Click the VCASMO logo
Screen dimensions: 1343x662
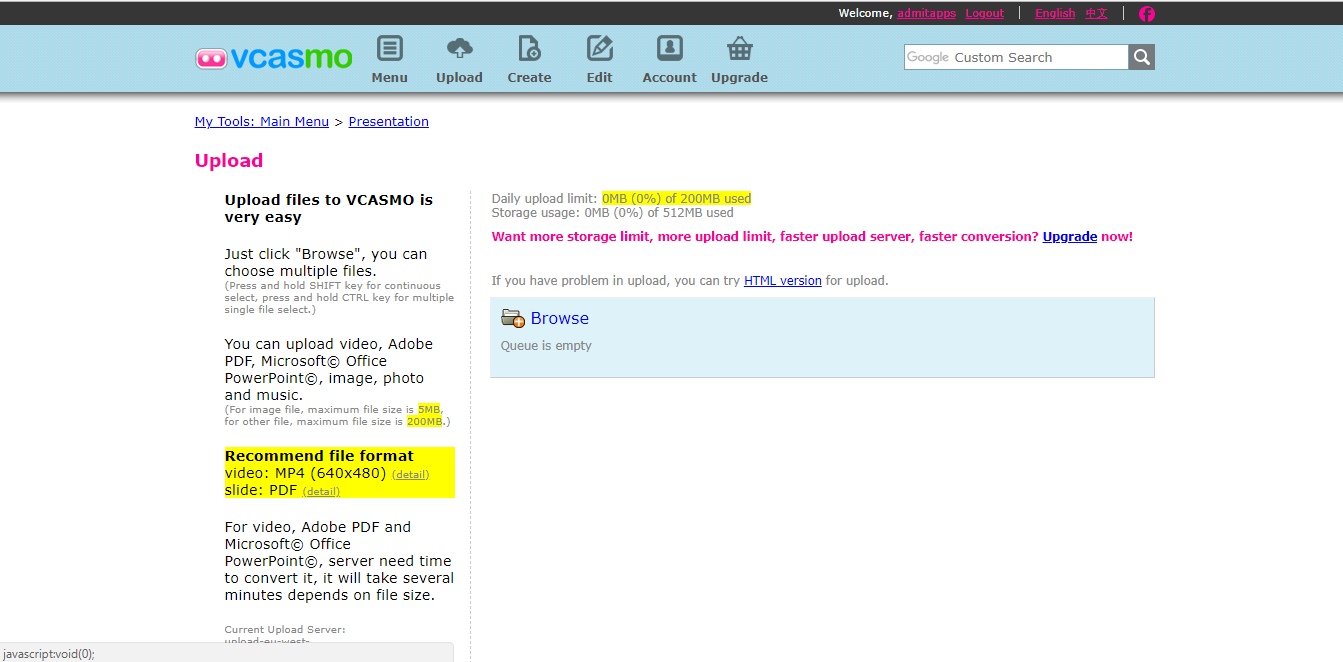pyautogui.click(x=274, y=58)
